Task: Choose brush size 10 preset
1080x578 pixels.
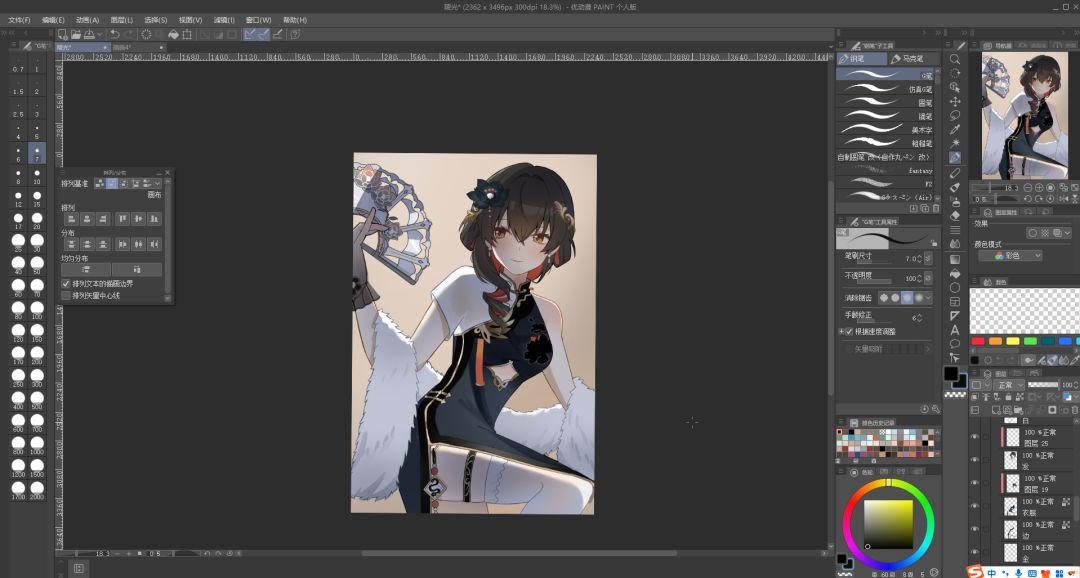Action: click(37, 176)
